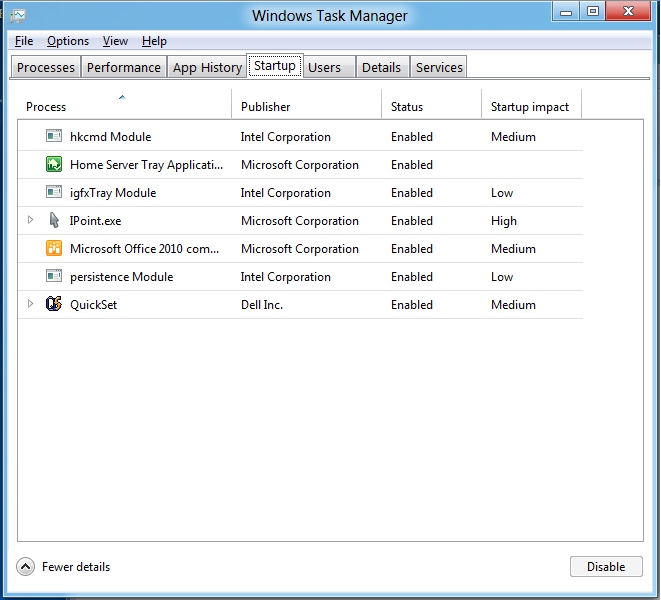Click the Fewer details label
This screenshot has height=600, width=661.
[76, 567]
